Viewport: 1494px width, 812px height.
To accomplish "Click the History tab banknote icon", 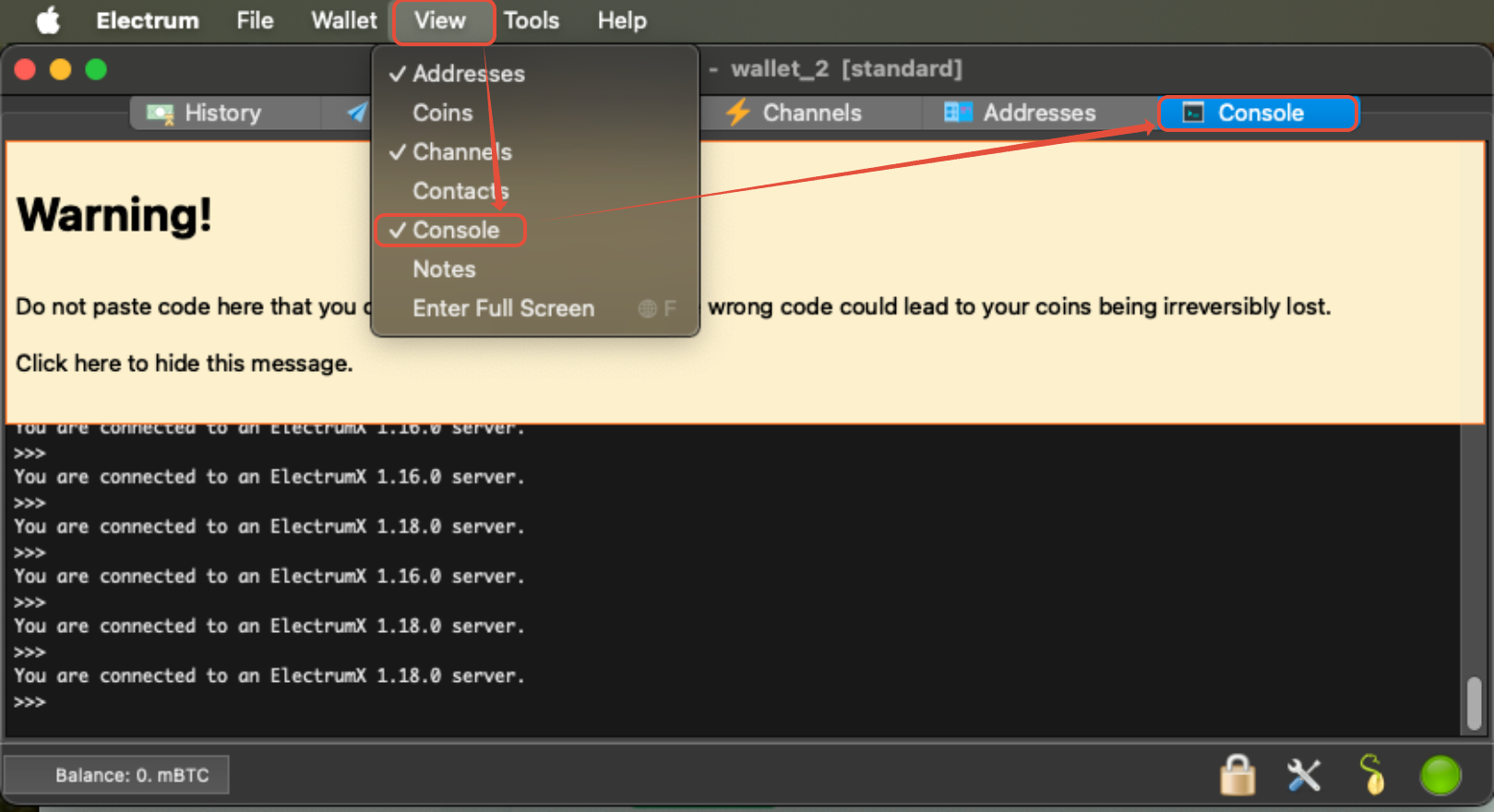I will [x=161, y=113].
